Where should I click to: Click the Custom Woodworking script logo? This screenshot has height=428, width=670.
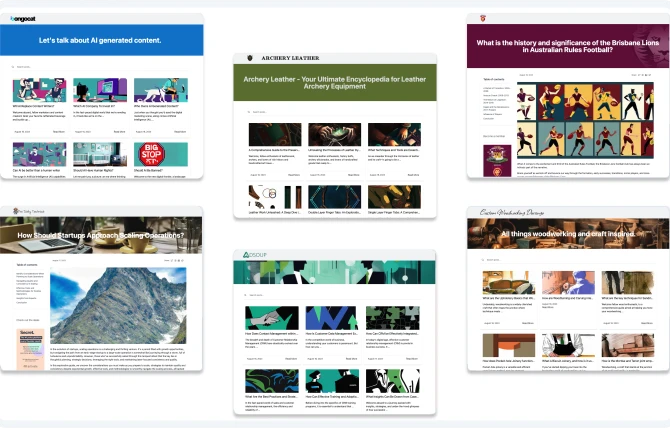pyautogui.click(x=511, y=212)
